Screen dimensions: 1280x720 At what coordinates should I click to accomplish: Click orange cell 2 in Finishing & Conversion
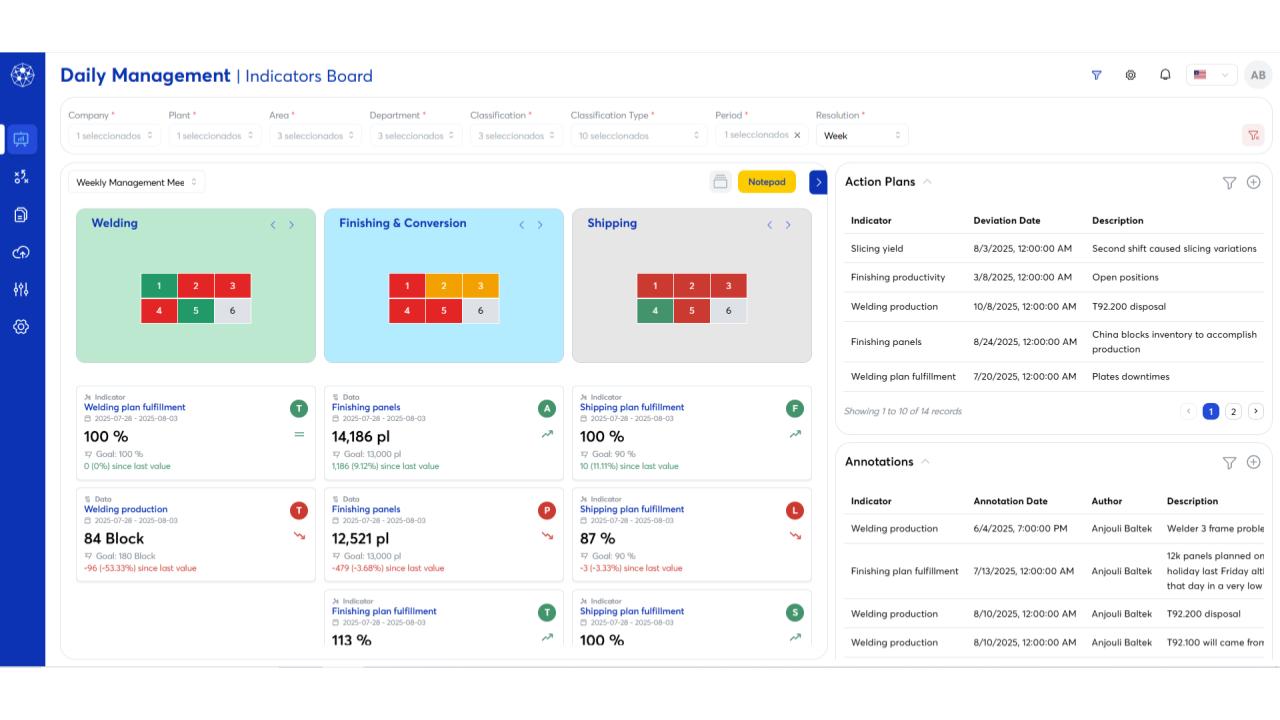(443, 286)
